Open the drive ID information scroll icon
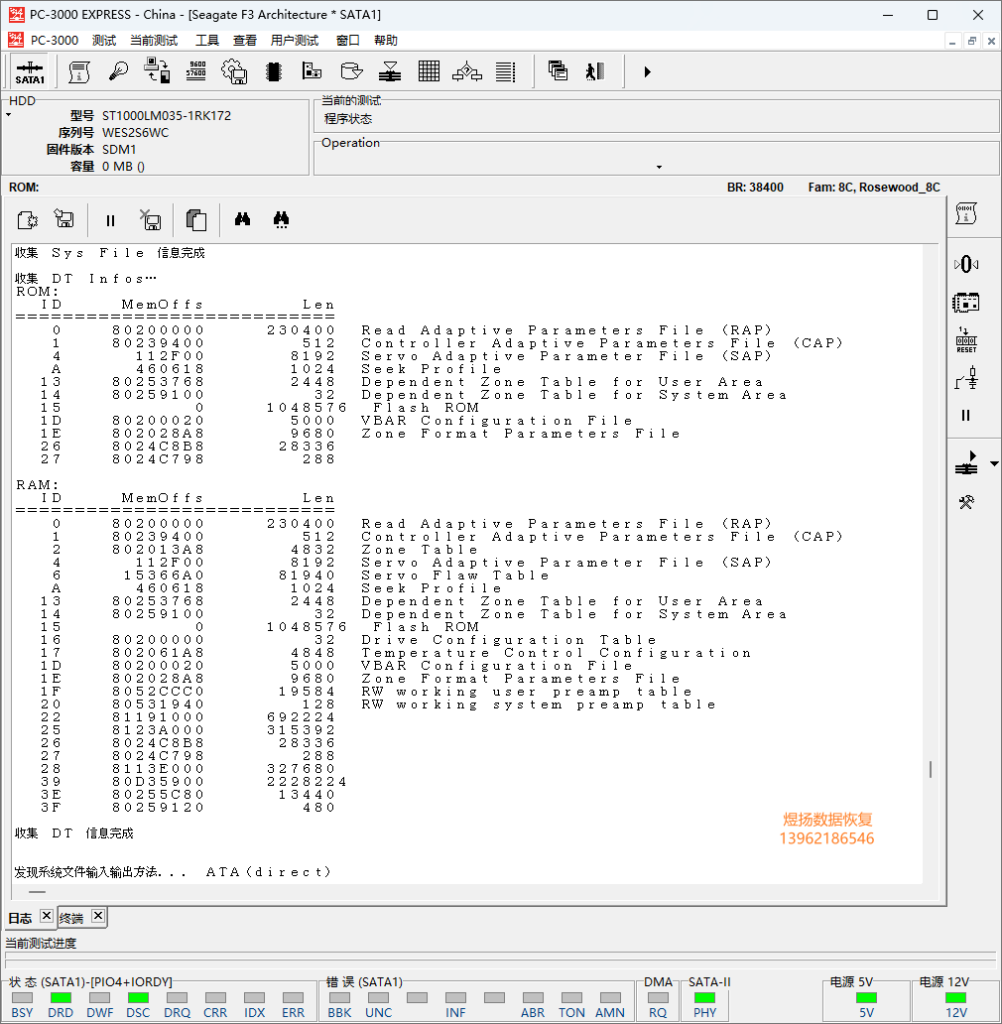The height and width of the screenshot is (1024, 1002). [x=79, y=72]
